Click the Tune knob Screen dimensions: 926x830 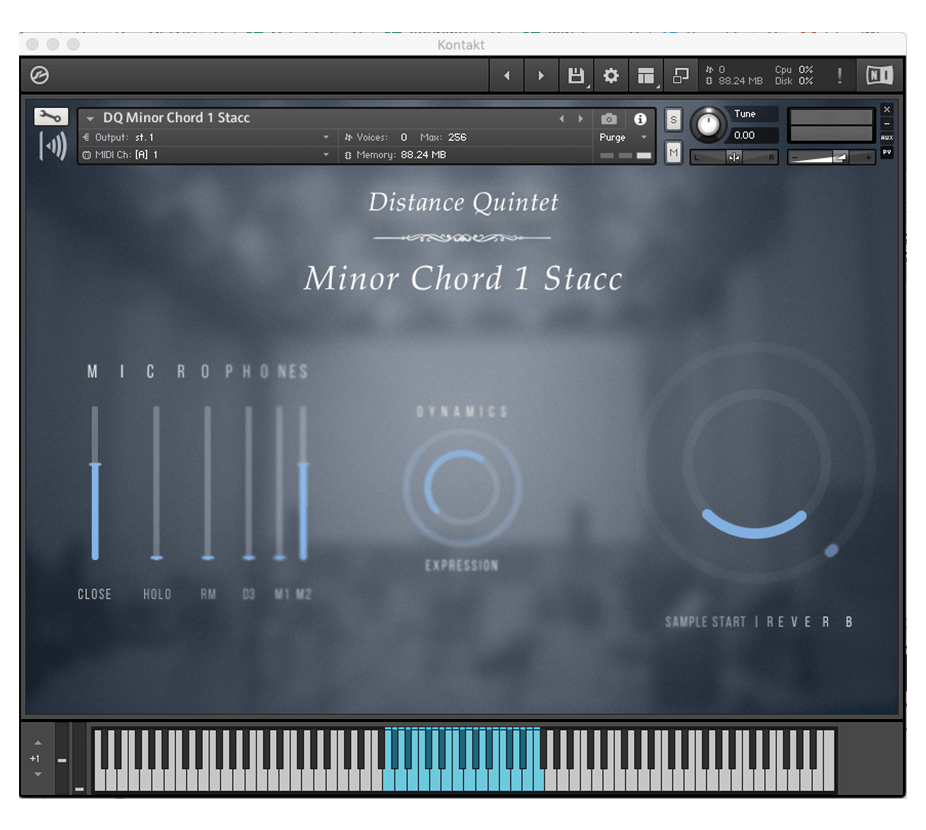pos(708,124)
